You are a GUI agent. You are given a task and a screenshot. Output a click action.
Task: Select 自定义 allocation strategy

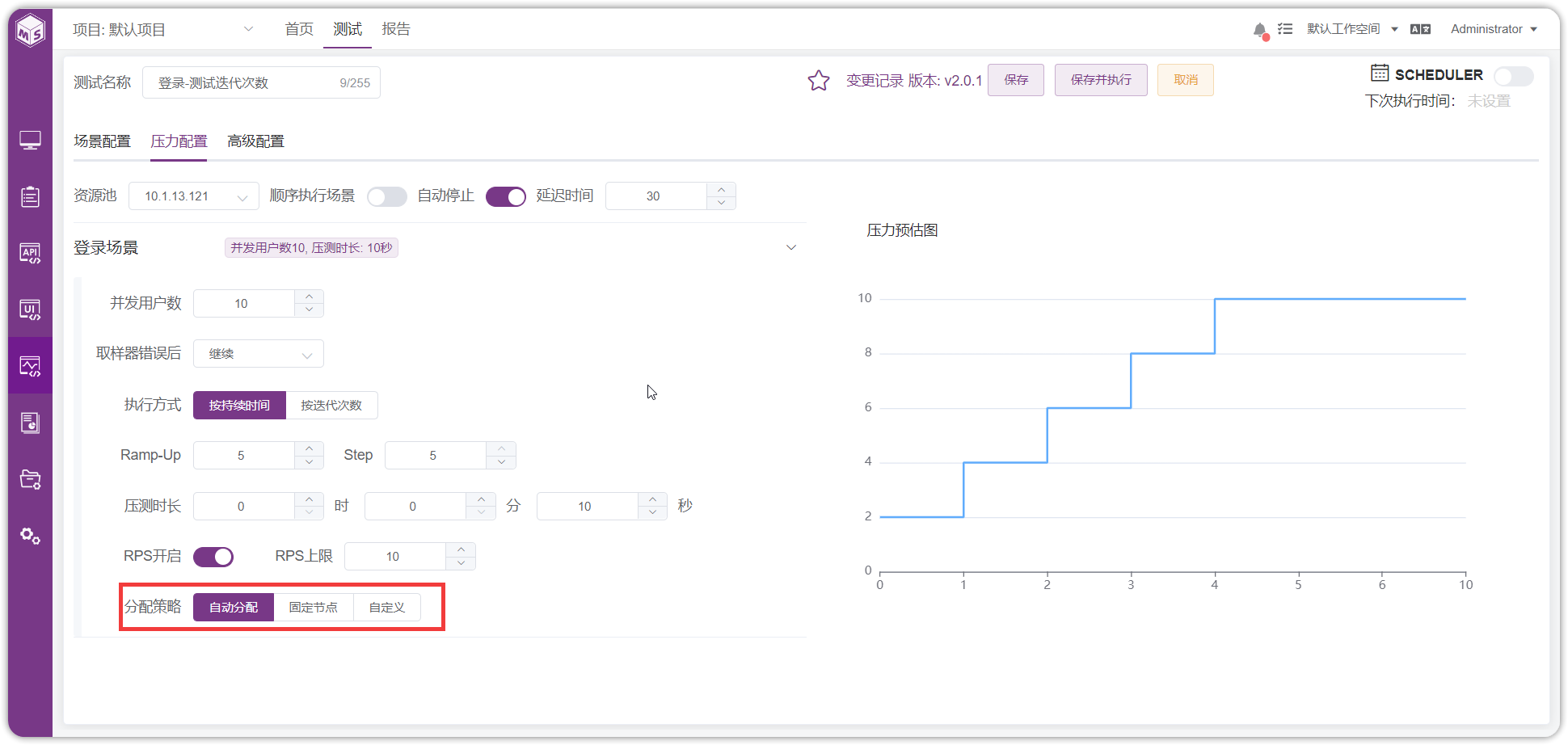click(387, 608)
